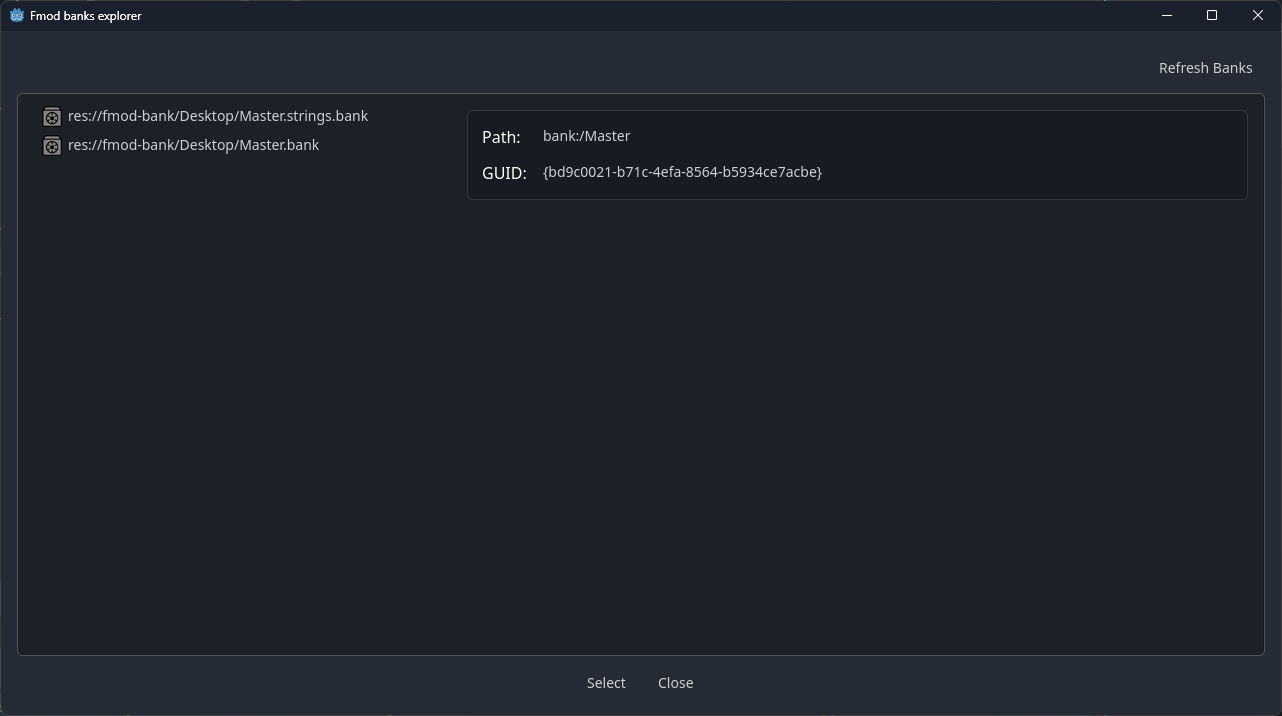
Task: Confirm with the Select button
Action: coord(606,683)
